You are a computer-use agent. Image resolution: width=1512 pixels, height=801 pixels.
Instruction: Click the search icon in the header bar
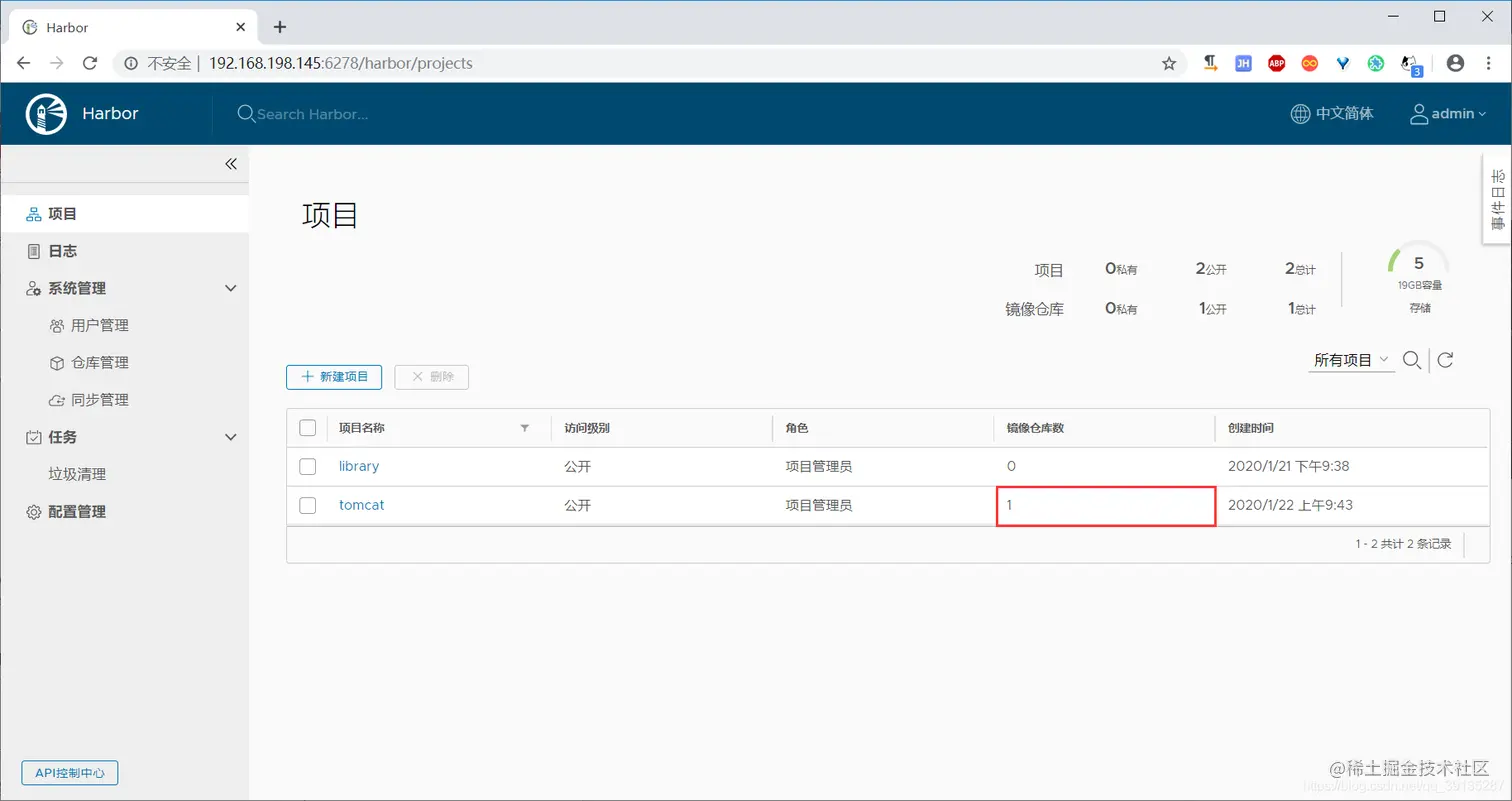pyautogui.click(x=246, y=114)
